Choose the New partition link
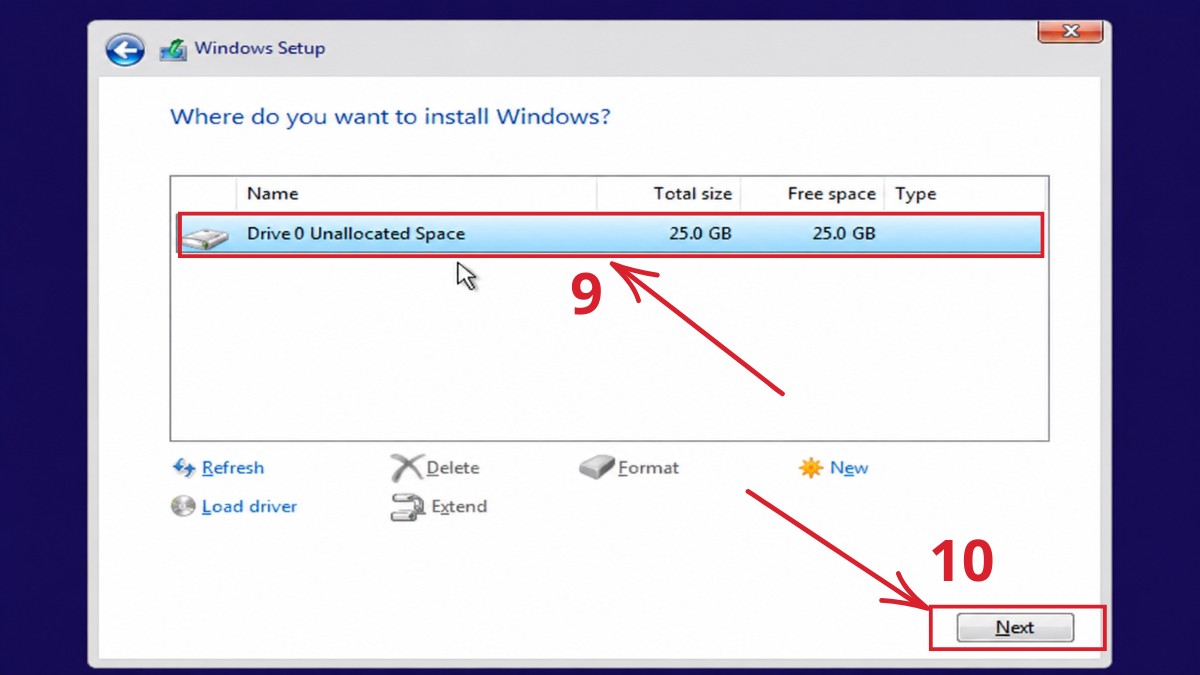The image size is (1200, 675). tap(849, 467)
